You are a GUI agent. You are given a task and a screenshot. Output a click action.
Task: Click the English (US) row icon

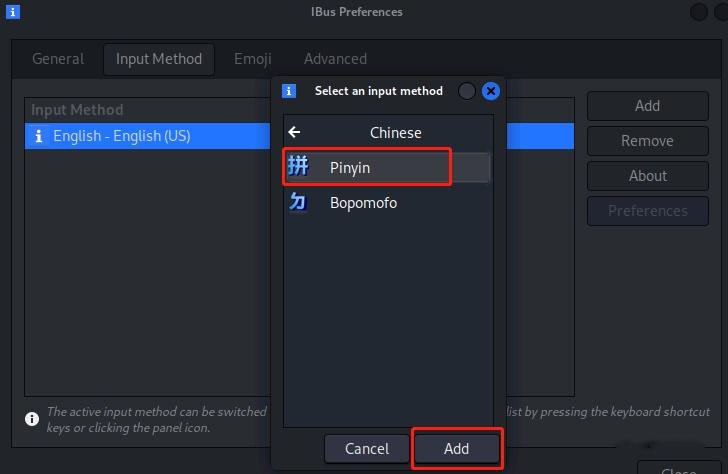(39, 136)
